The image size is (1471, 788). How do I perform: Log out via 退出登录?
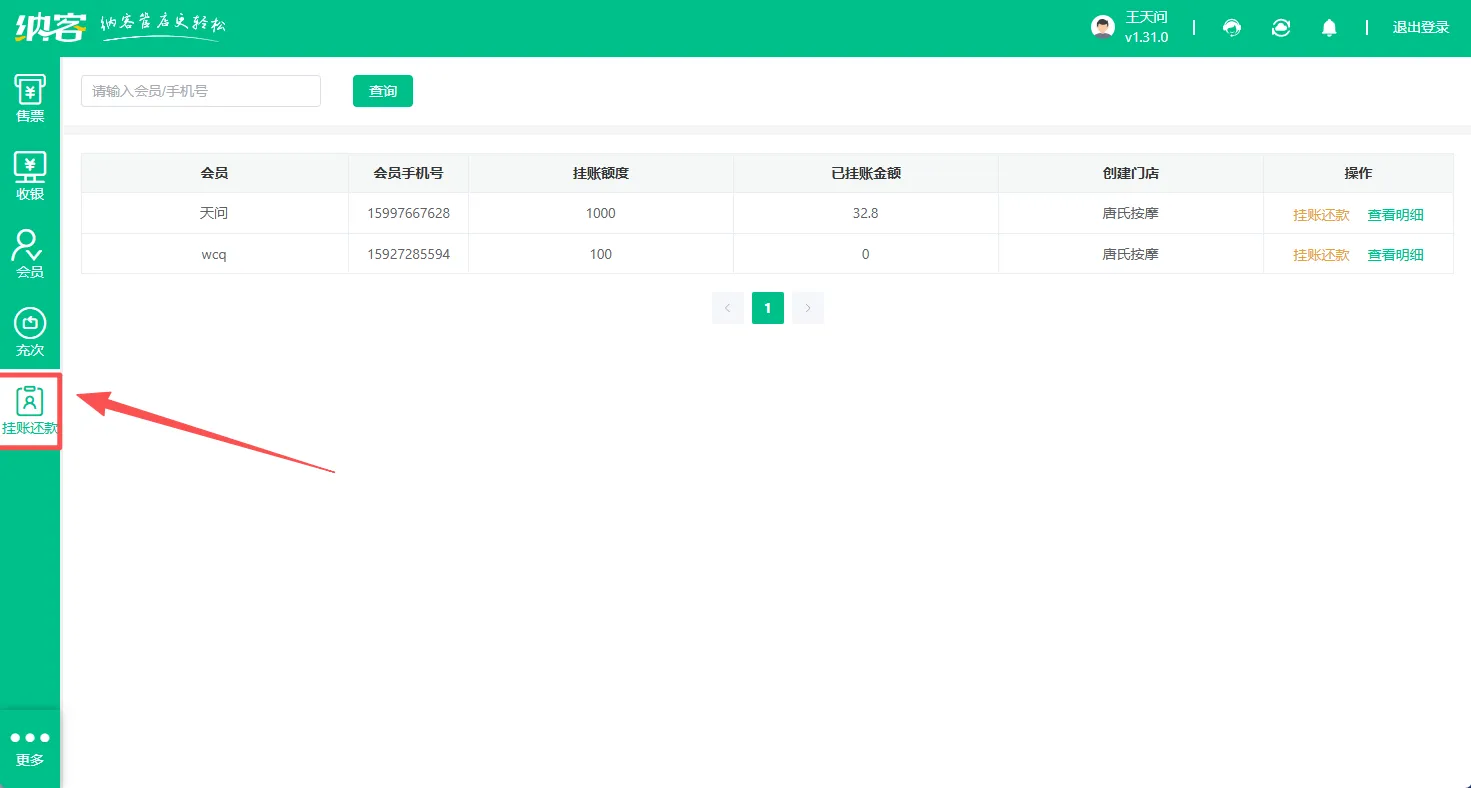1421,27
